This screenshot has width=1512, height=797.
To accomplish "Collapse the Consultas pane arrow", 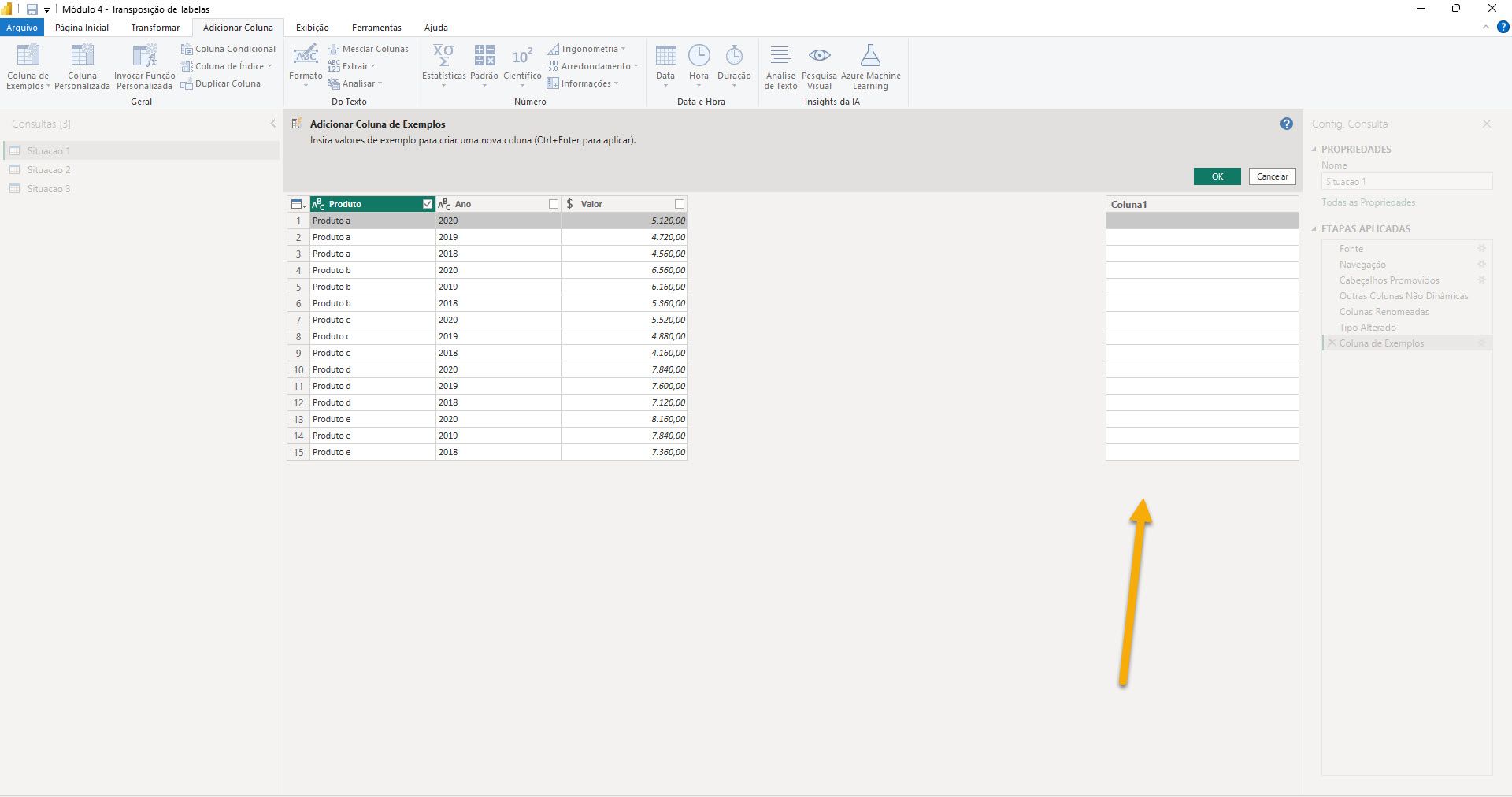I will pos(273,124).
